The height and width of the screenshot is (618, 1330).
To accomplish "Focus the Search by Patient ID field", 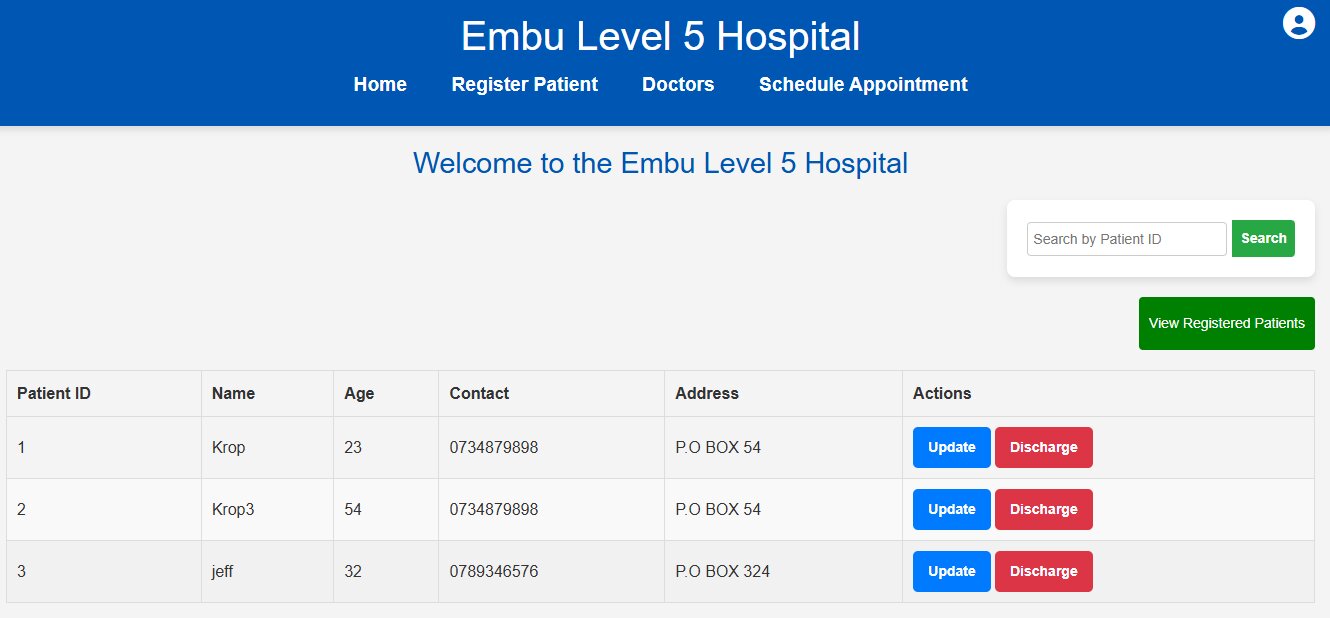I will tap(1126, 239).
